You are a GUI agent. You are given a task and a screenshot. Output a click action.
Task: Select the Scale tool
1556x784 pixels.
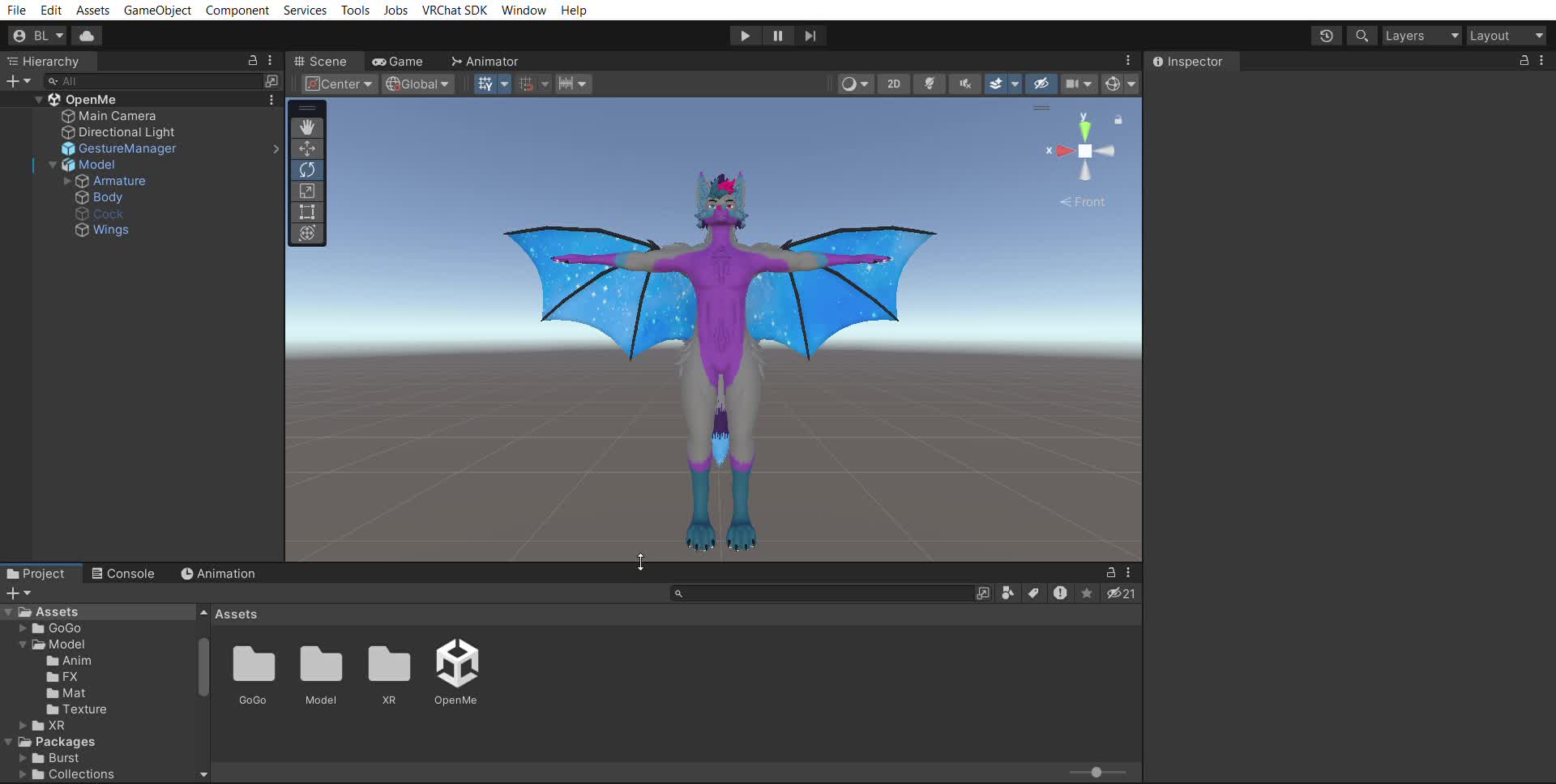[x=307, y=190]
